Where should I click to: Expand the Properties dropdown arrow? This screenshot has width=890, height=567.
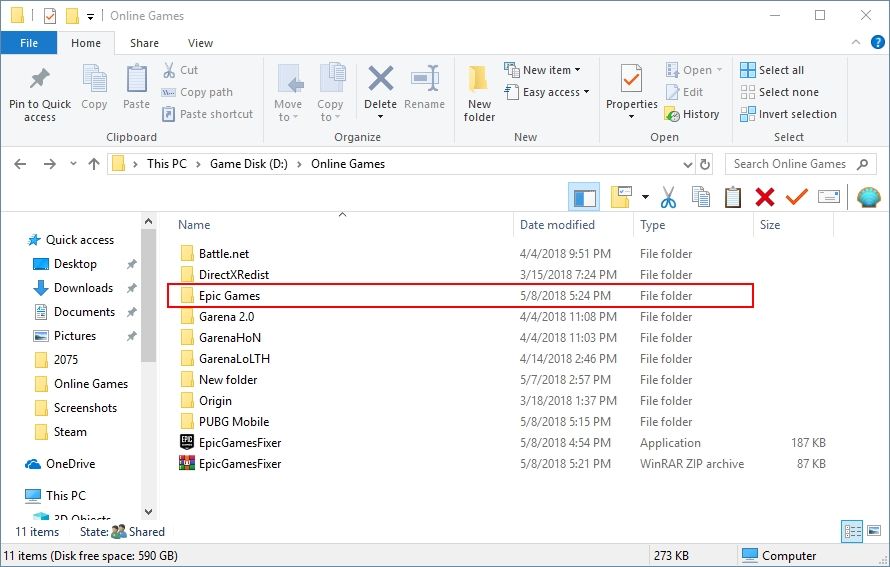click(631, 117)
